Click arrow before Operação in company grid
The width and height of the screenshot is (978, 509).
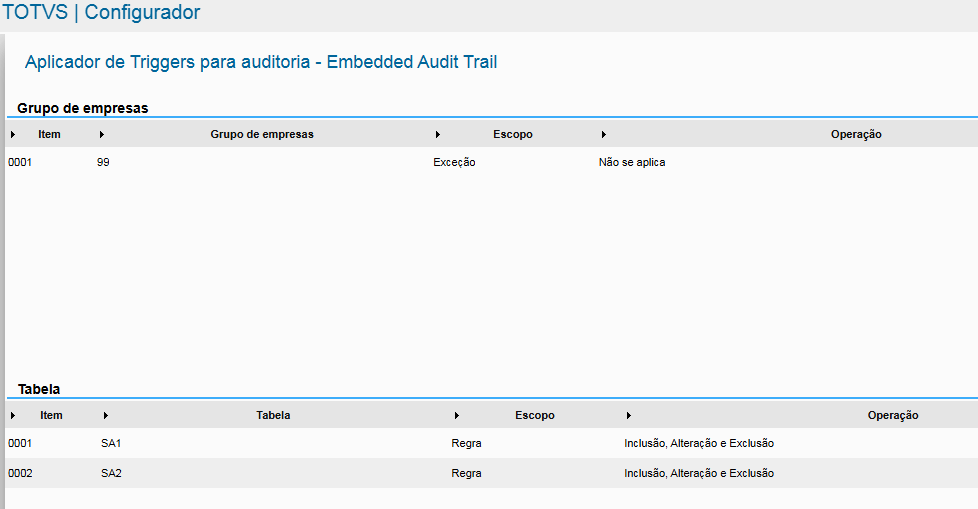tap(604, 134)
